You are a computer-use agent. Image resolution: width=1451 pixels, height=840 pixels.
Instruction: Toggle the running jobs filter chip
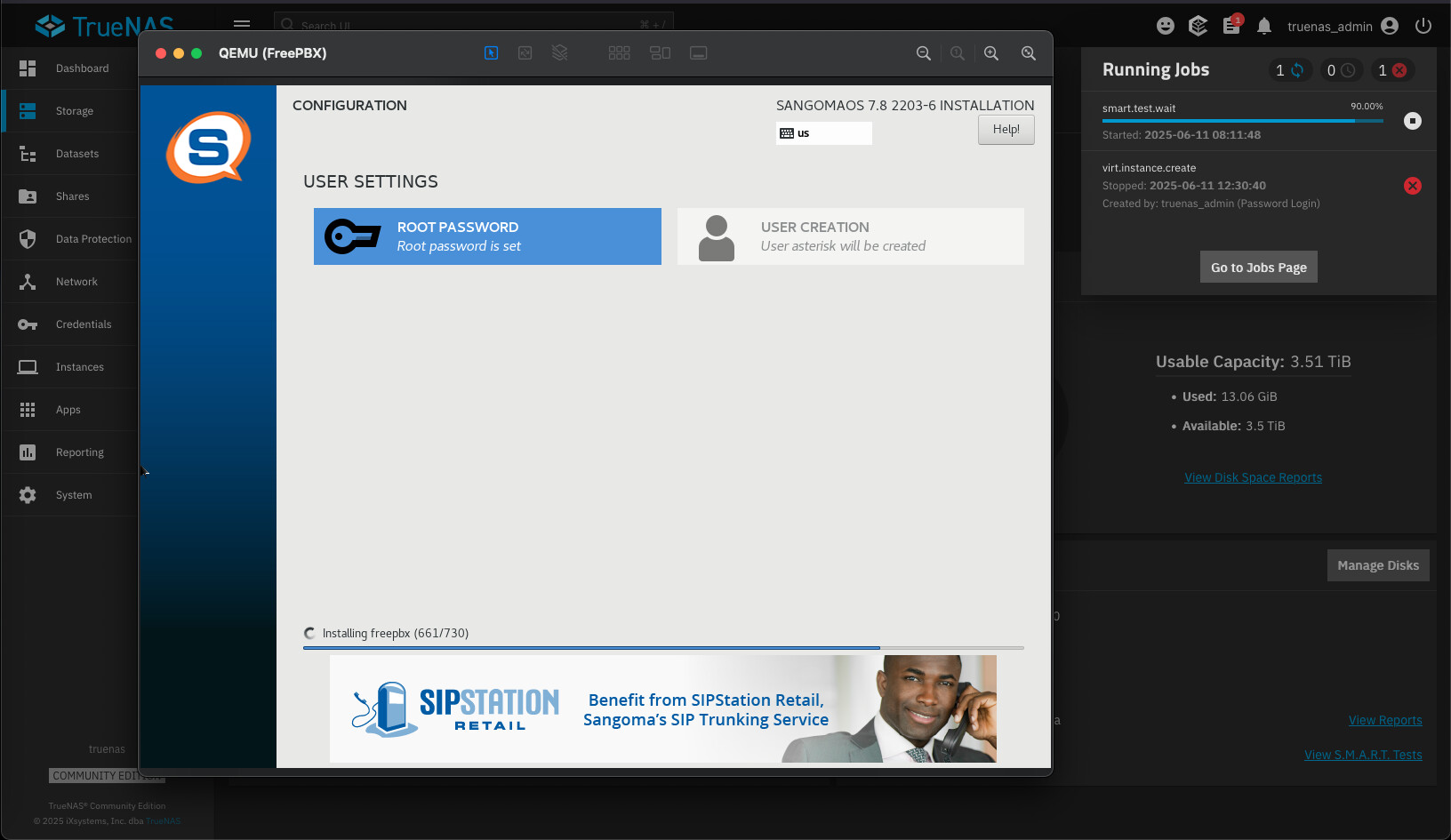pos(1290,70)
